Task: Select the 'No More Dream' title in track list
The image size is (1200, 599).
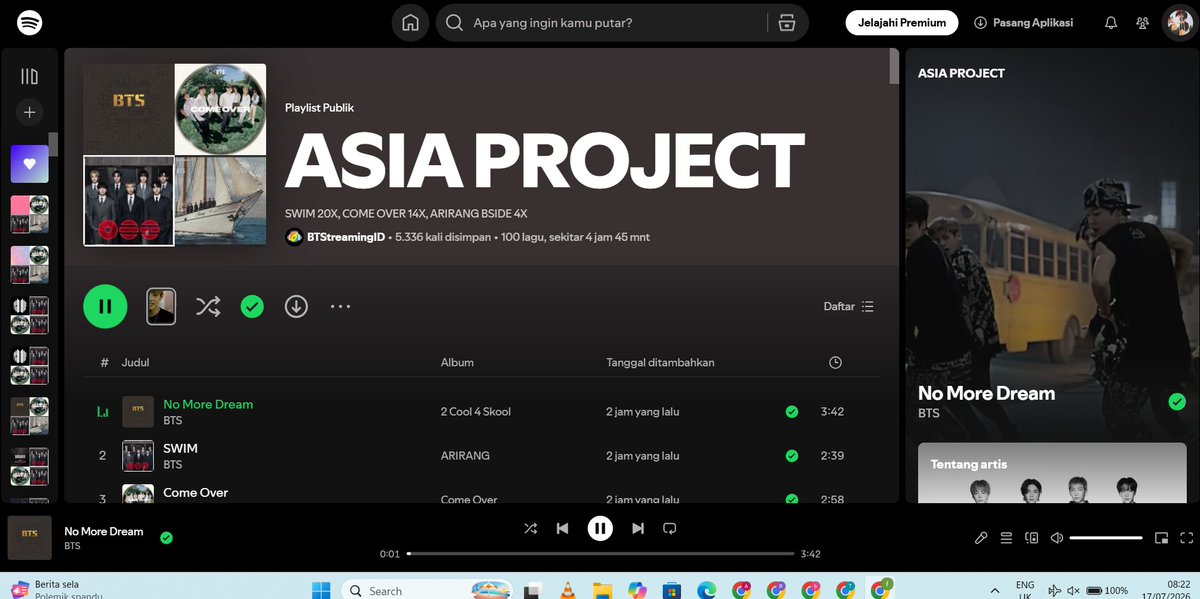Action: point(208,404)
